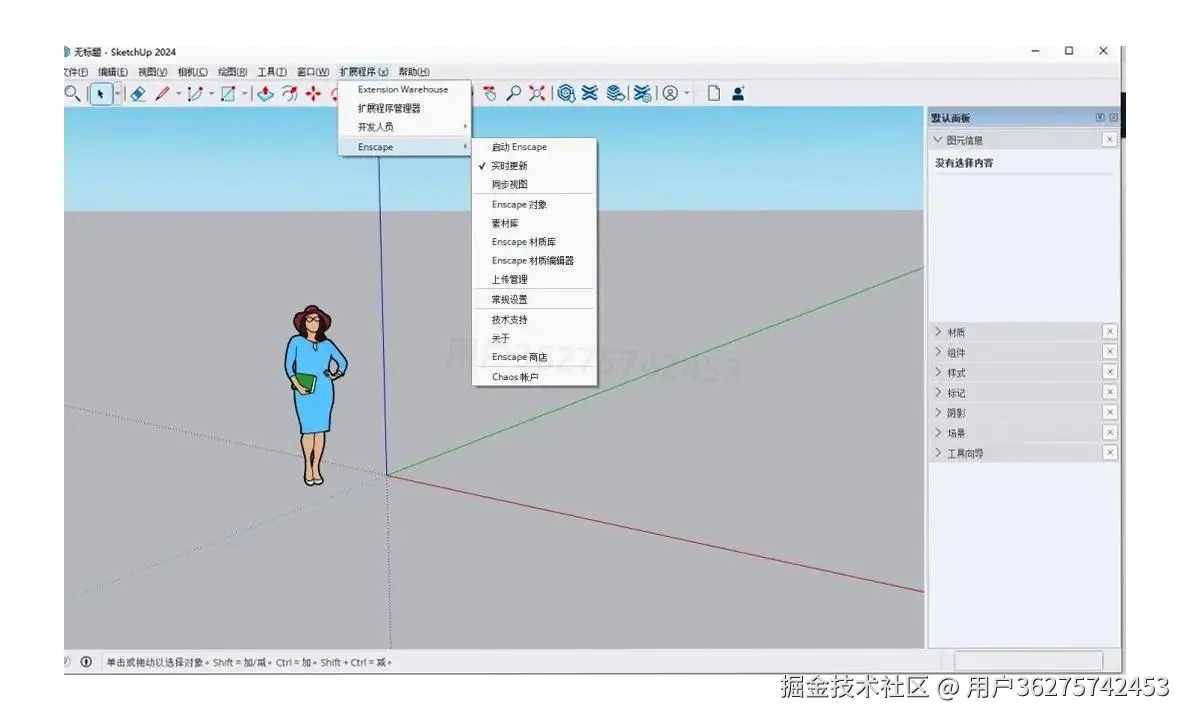Expand the 场景 panel section

(x=938, y=432)
